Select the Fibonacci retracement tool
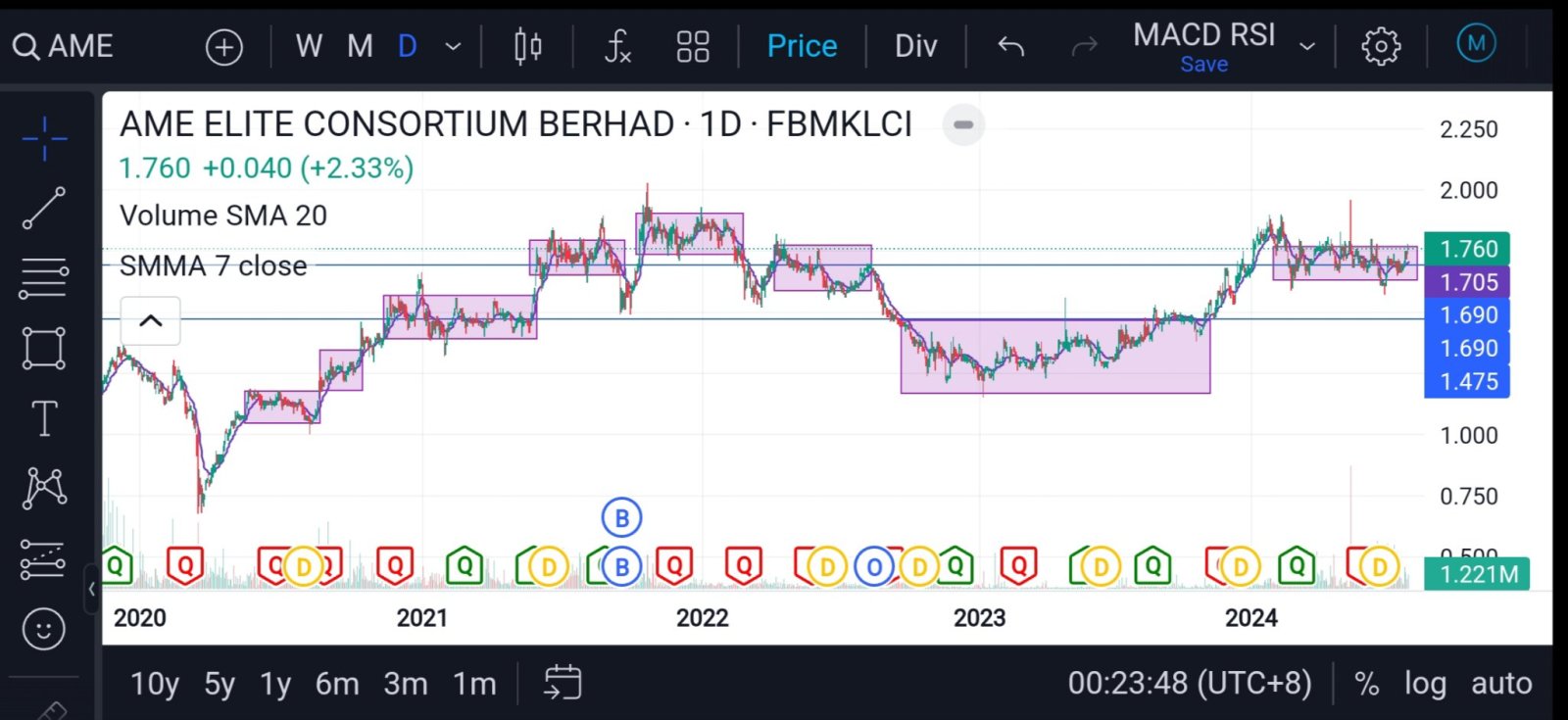The image size is (1568, 720). (44, 278)
